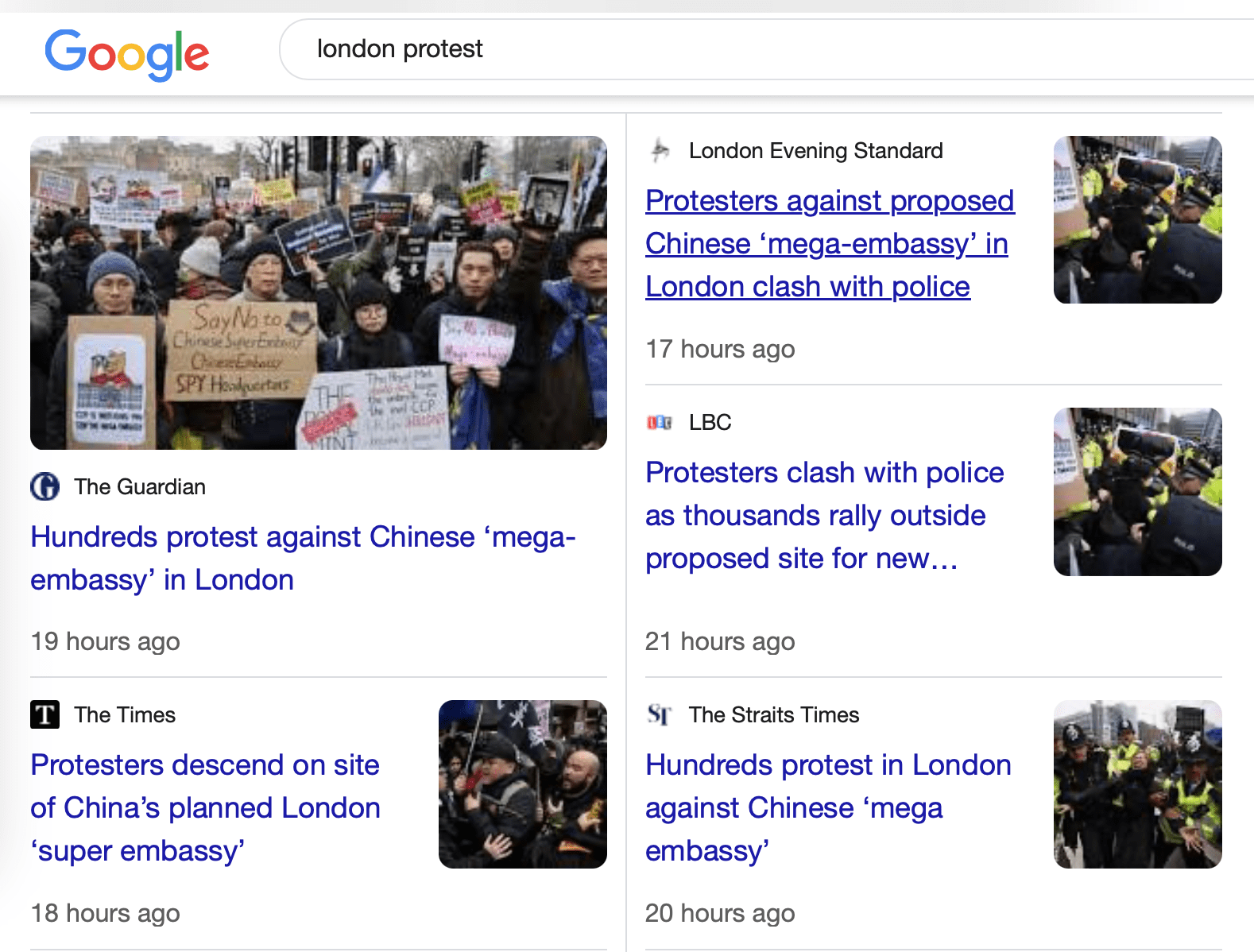Click The Guardian favicon icon
The width and height of the screenshot is (1254, 952).
pos(45,486)
